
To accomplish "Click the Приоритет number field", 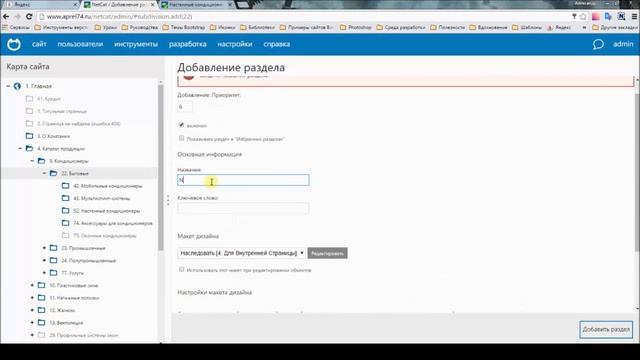I will point(185,107).
